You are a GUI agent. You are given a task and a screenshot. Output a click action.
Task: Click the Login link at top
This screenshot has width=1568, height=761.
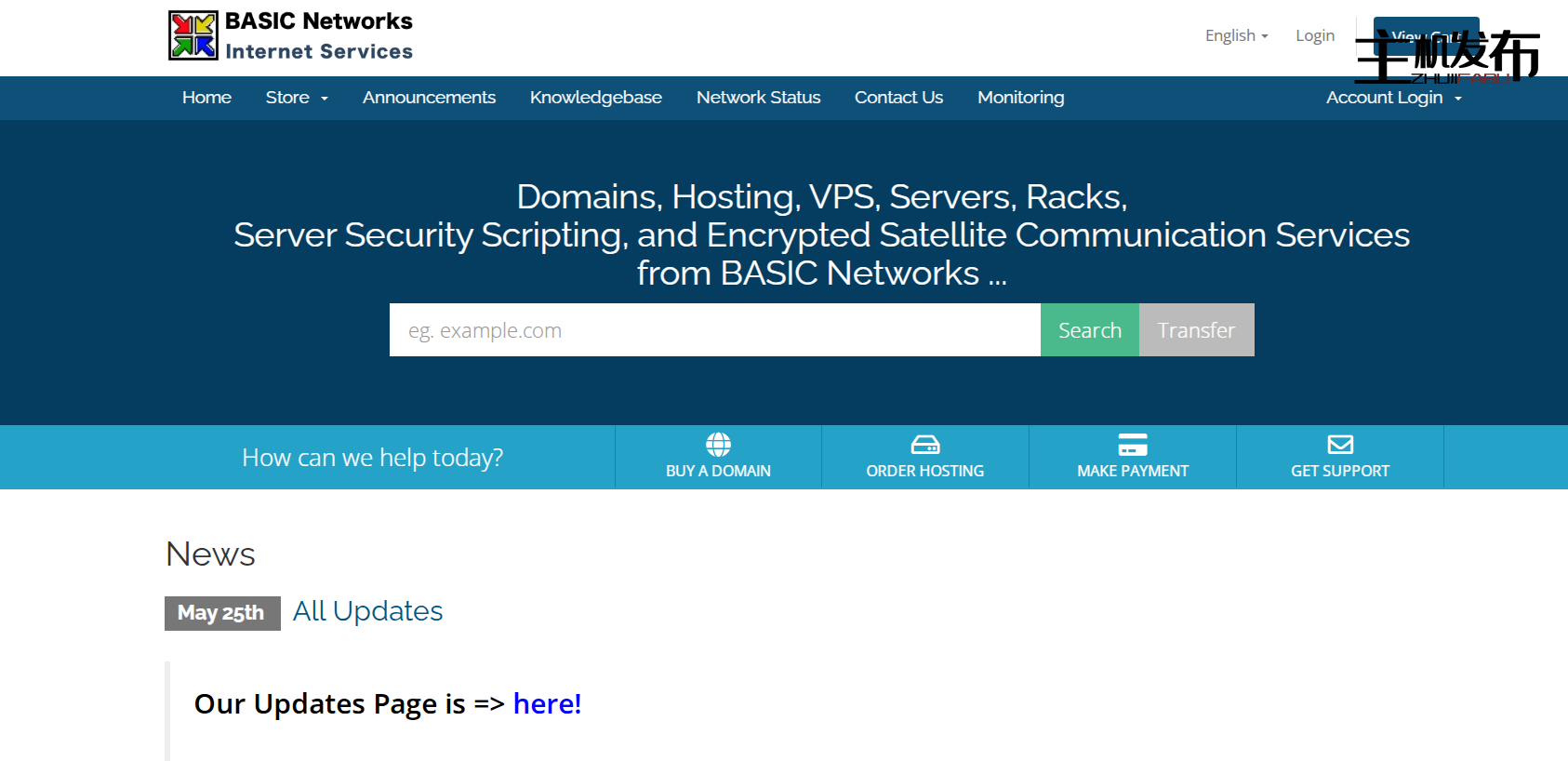tap(1314, 35)
